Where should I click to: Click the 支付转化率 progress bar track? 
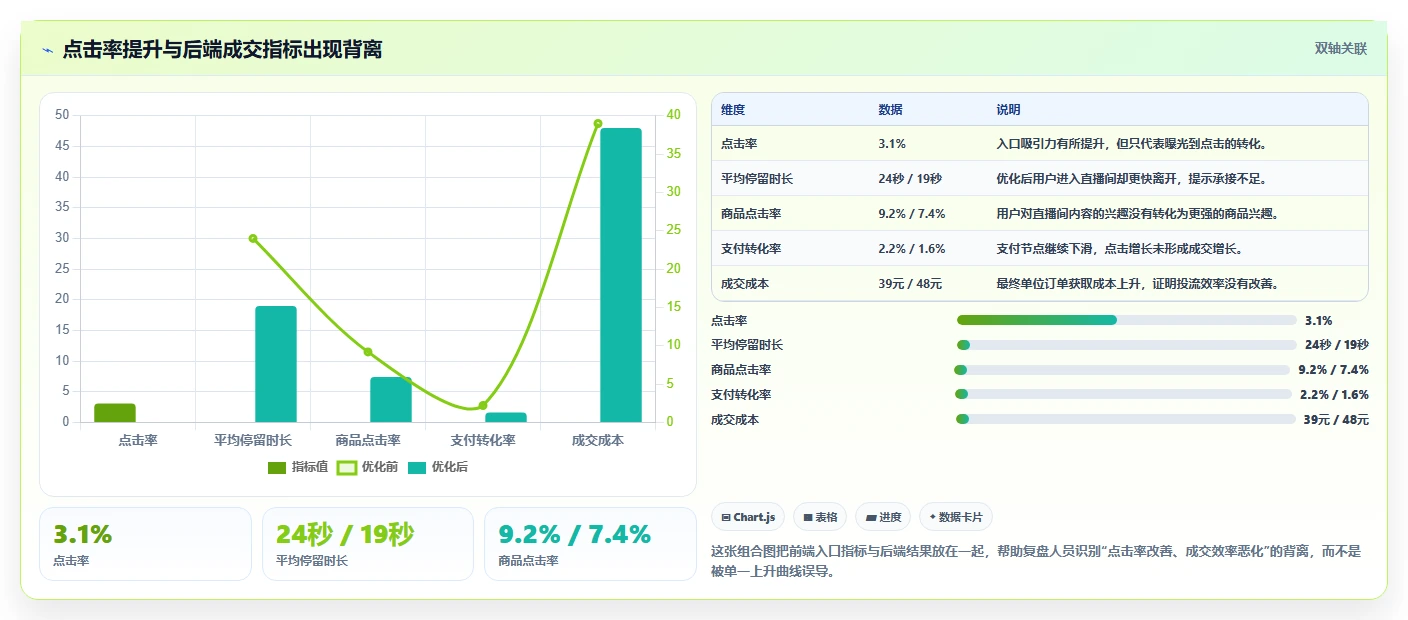(1124, 394)
